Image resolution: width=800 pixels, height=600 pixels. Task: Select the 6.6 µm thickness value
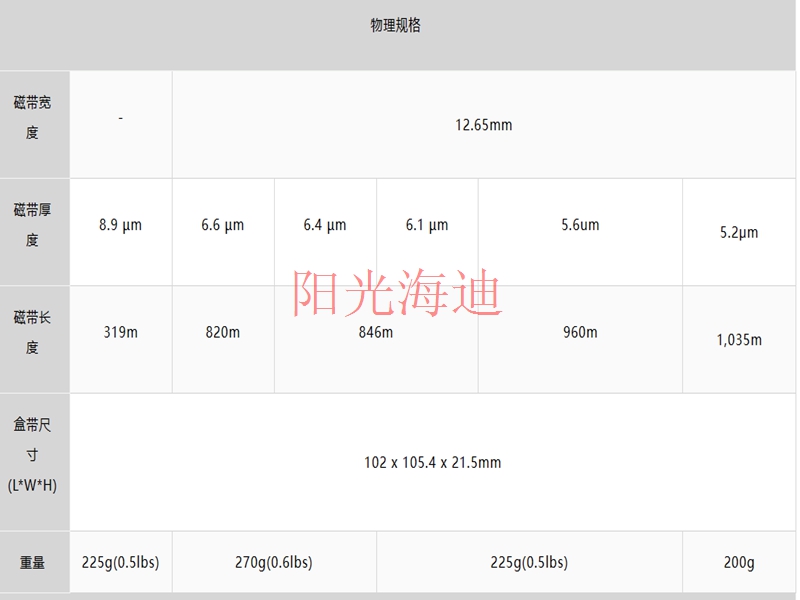222,225
